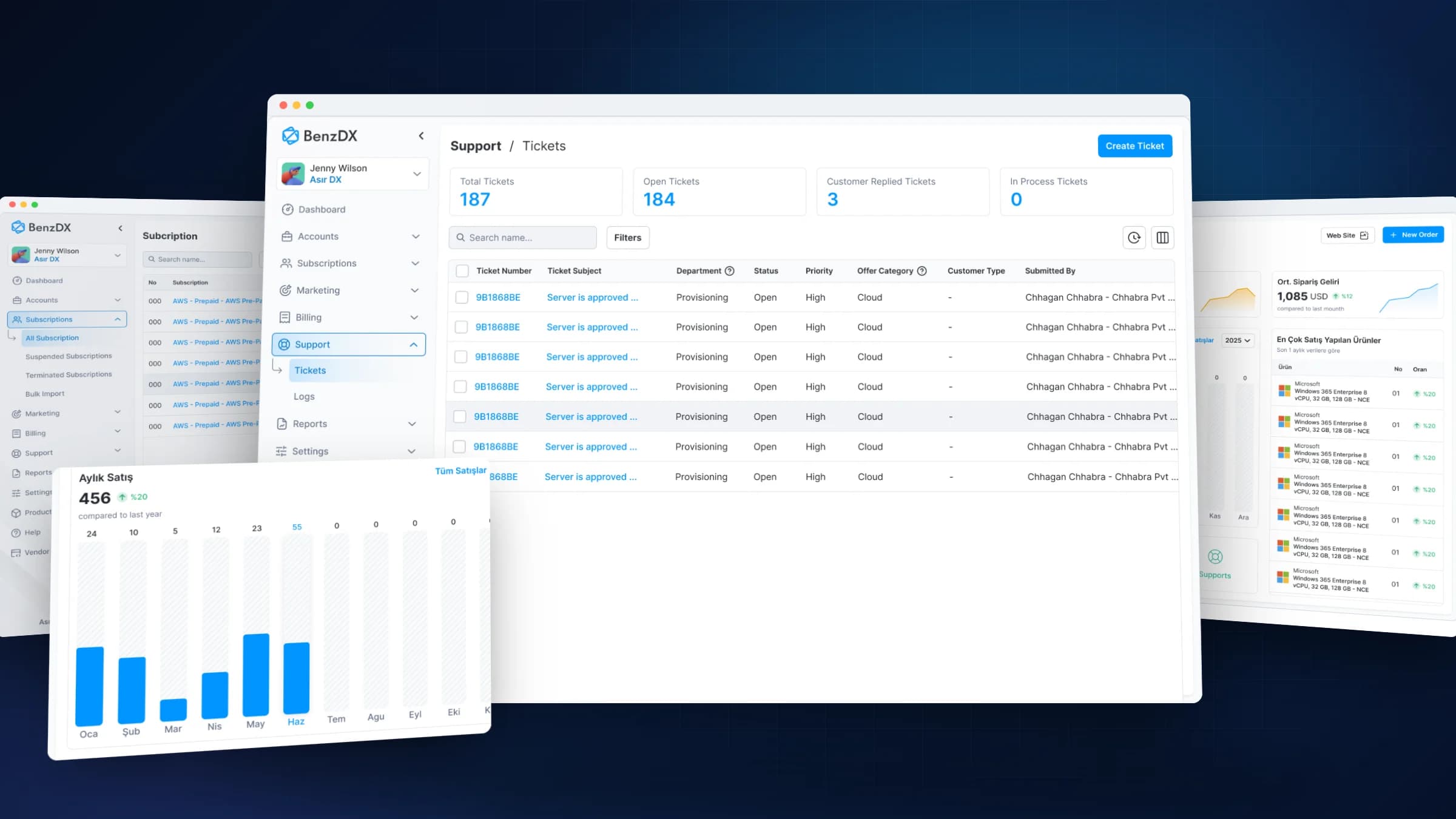Open the column layout icon above the tickets table
This screenshot has height=819, width=1456.
click(x=1162, y=238)
